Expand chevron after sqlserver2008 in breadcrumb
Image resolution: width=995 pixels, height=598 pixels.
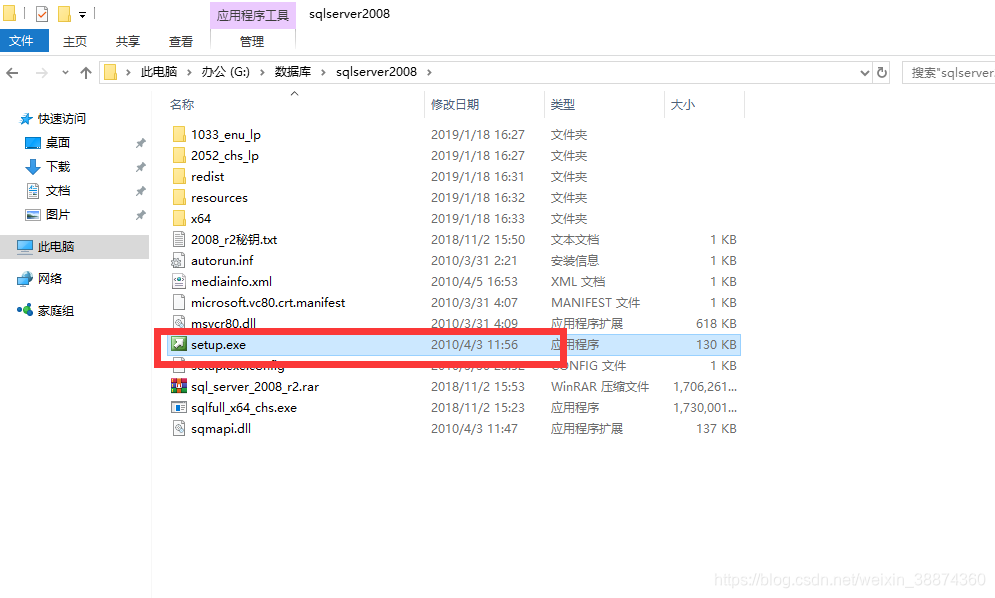tap(429, 72)
